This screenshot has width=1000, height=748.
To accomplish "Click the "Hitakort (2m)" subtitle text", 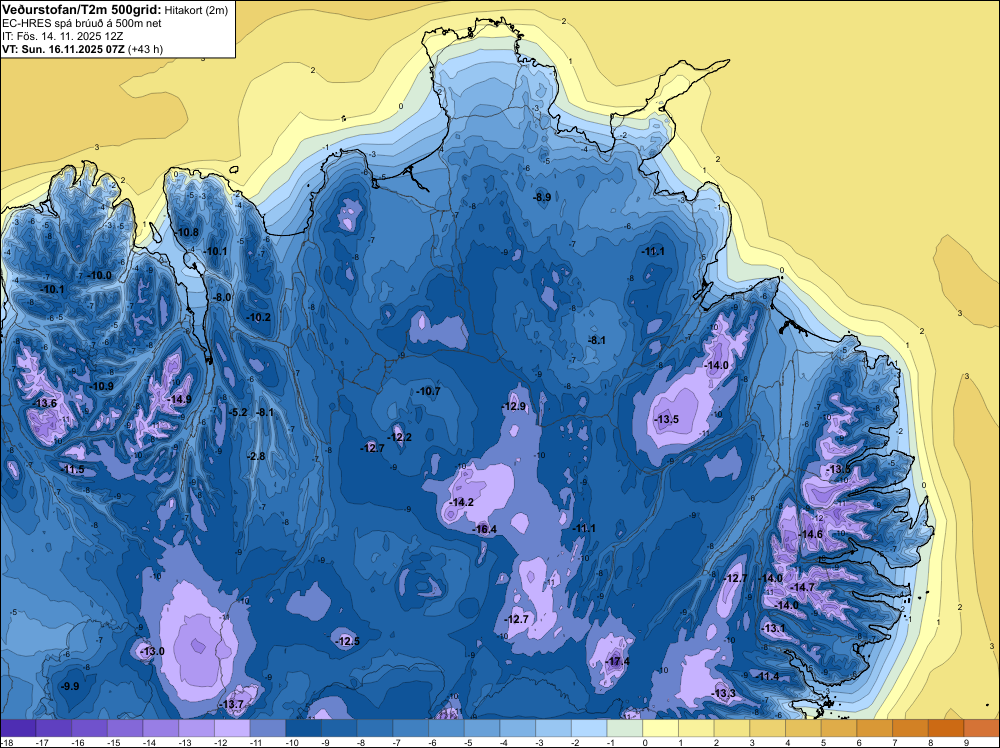I will coord(196,10).
